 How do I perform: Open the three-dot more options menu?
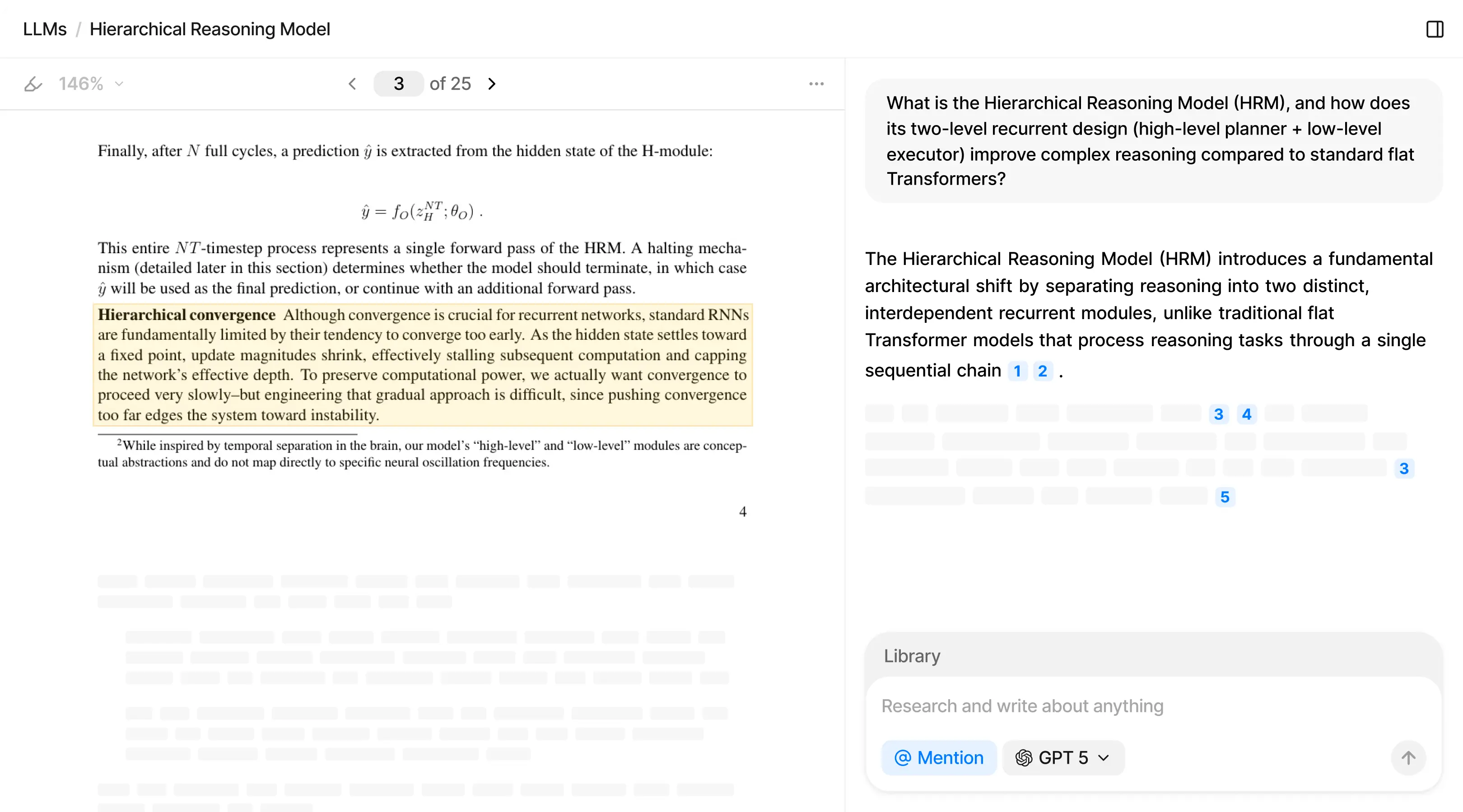point(816,84)
